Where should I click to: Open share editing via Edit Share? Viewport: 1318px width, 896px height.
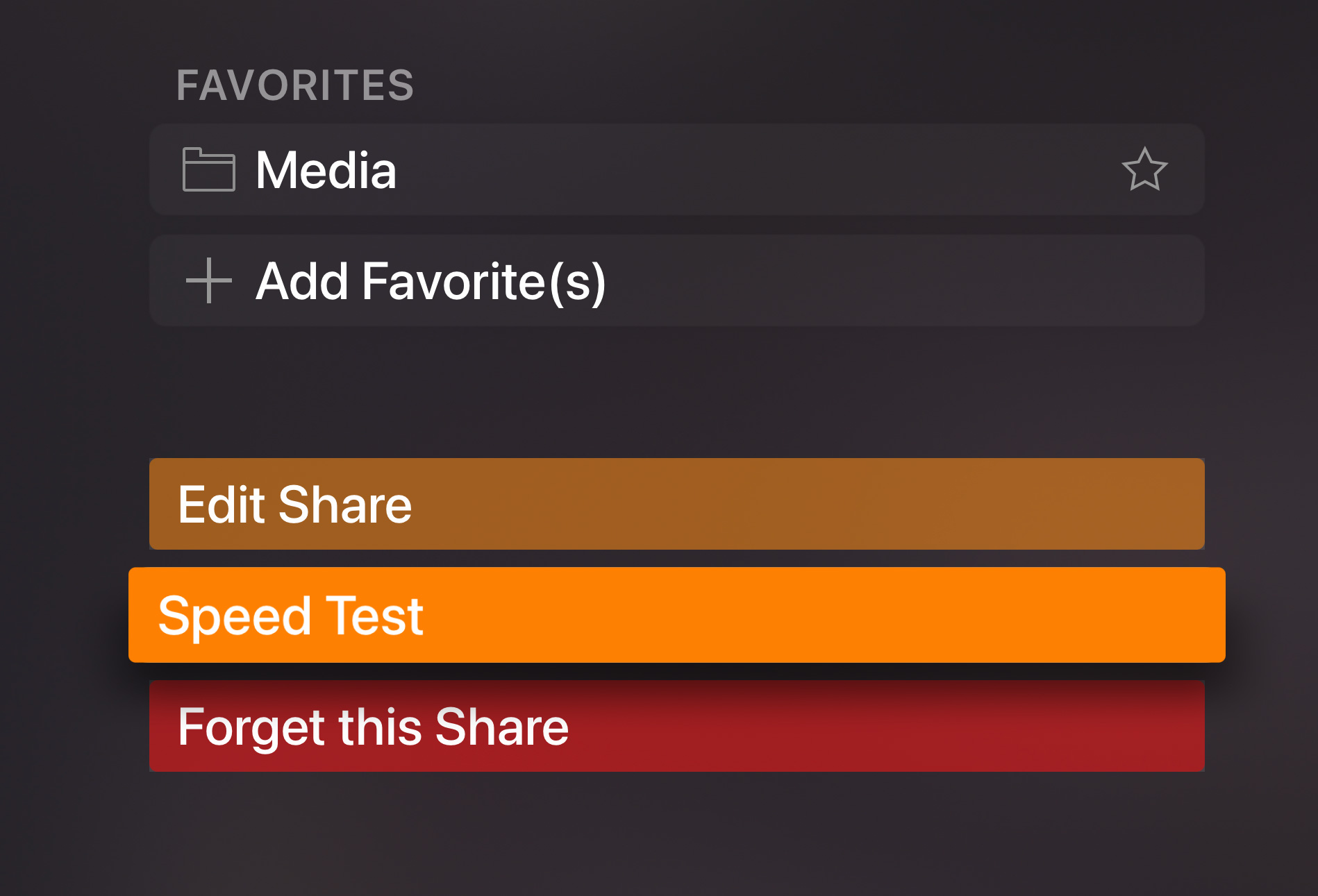pyautogui.click(x=676, y=504)
